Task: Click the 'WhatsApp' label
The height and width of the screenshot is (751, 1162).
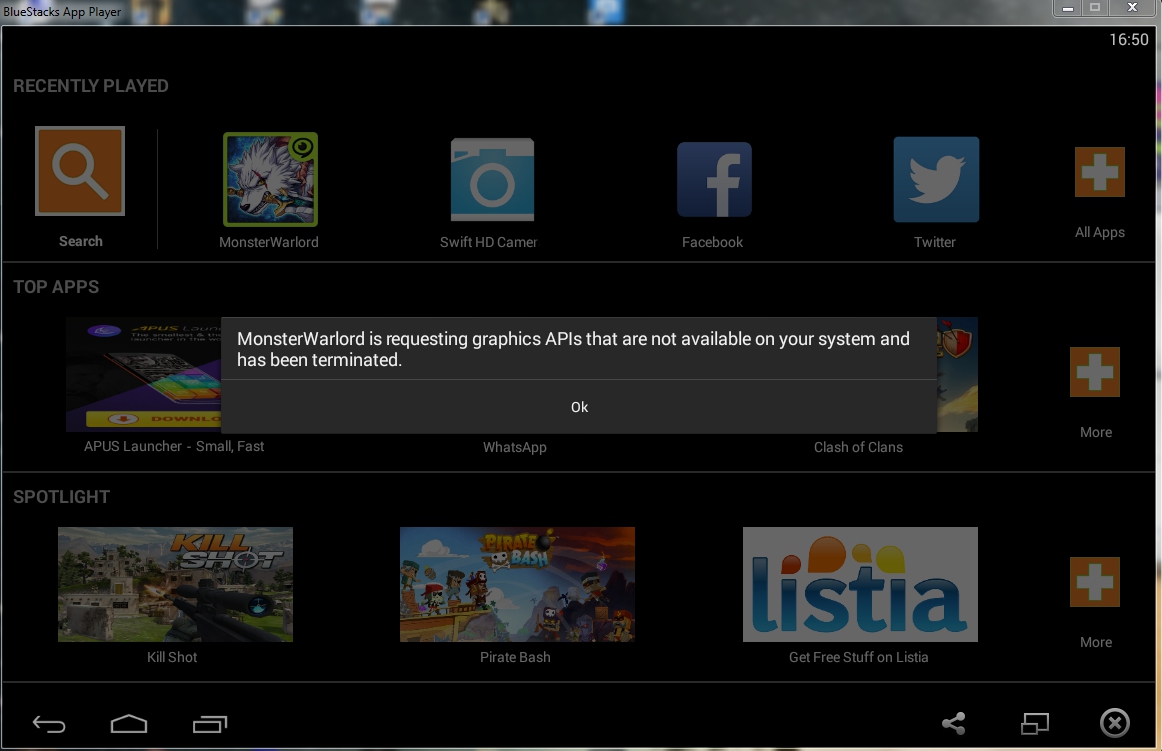Action: [515, 447]
